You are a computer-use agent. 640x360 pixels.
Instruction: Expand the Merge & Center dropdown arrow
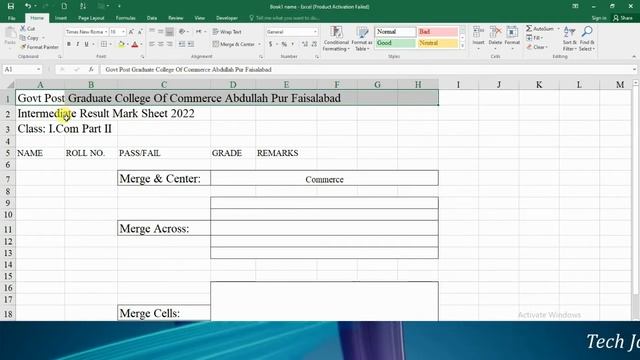point(259,44)
